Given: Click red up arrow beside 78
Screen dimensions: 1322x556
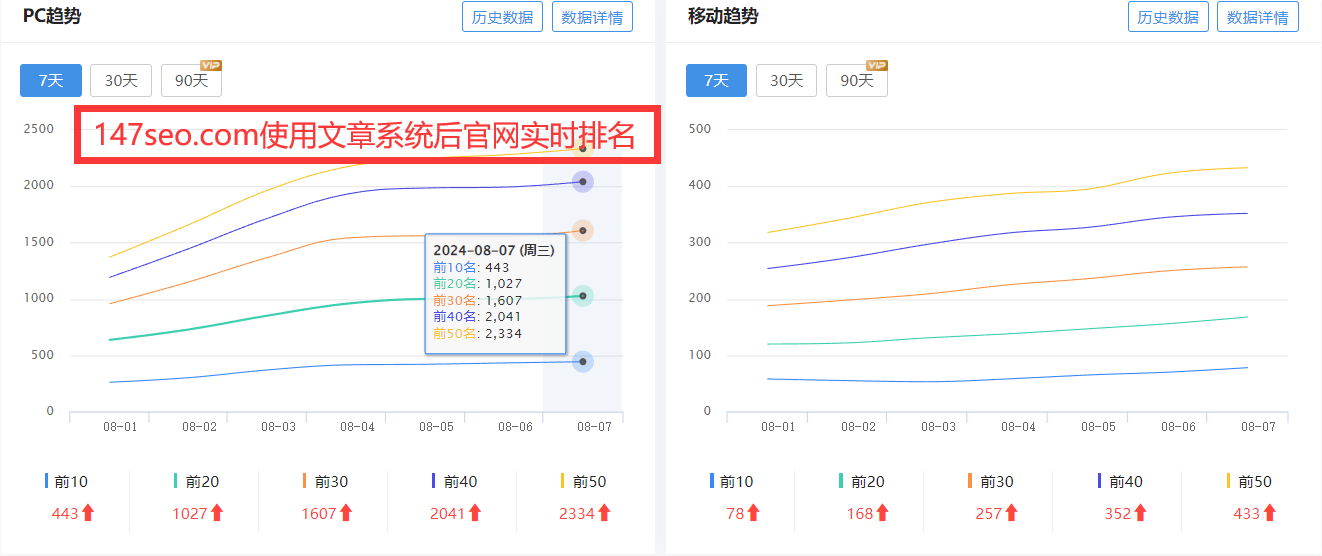Looking at the screenshot, I should 753,513.
